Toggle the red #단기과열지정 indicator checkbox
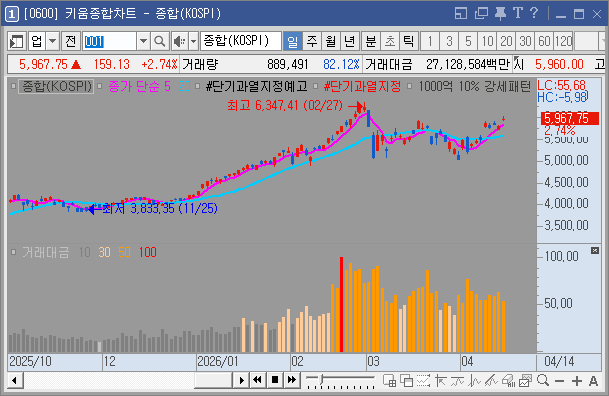 point(315,86)
